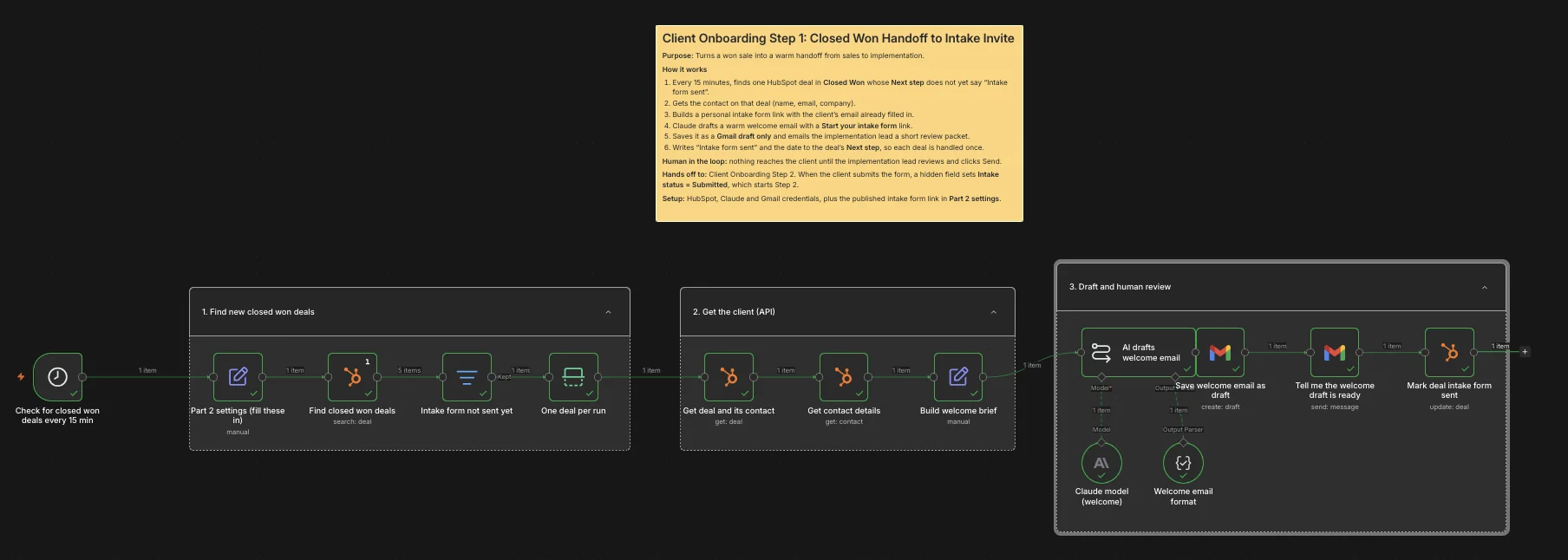Click the Check for closed won deals label
This screenshot has height=560, width=1568.
click(x=57, y=415)
